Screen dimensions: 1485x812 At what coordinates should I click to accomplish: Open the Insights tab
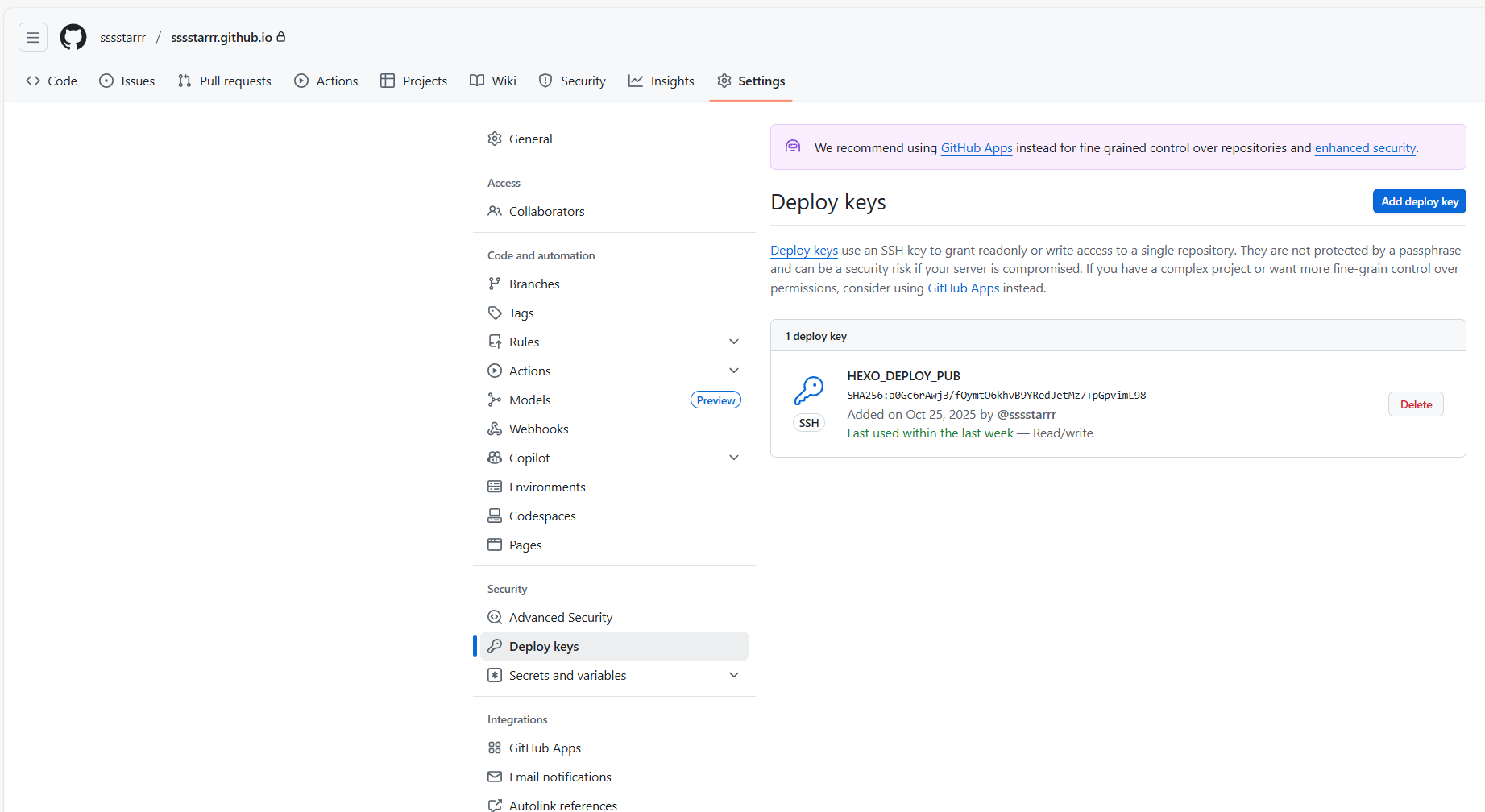point(662,81)
